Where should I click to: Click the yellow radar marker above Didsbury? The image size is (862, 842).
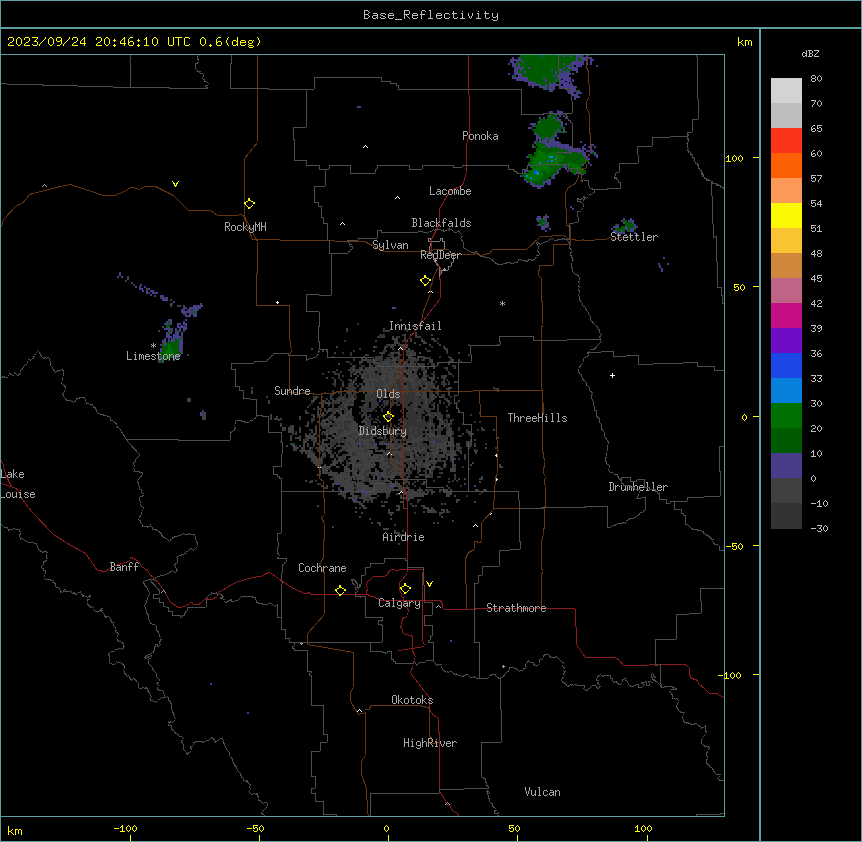tap(388, 417)
